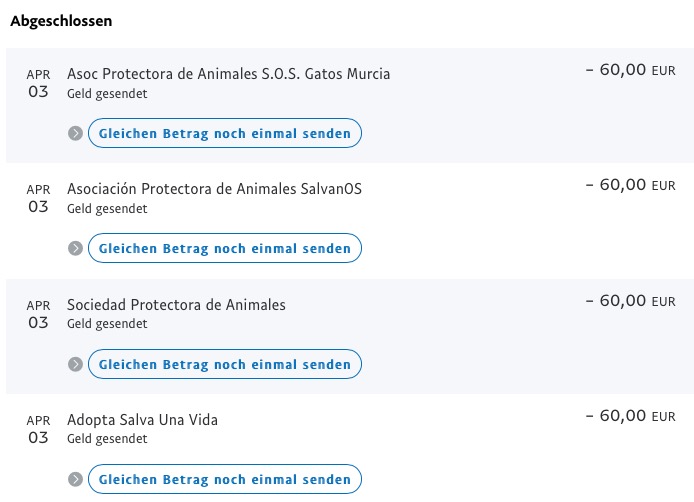This screenshot has height=502, width=694.
Task: Resend same amount to S.O.S. Gatos Murcia
Action: (225, 133)
